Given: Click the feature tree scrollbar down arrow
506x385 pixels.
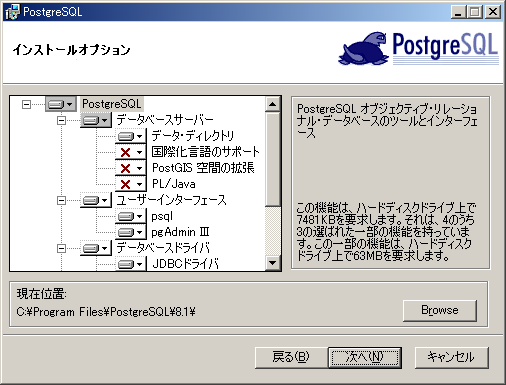Looking at the screenshot, I should (x=273, y=263).
